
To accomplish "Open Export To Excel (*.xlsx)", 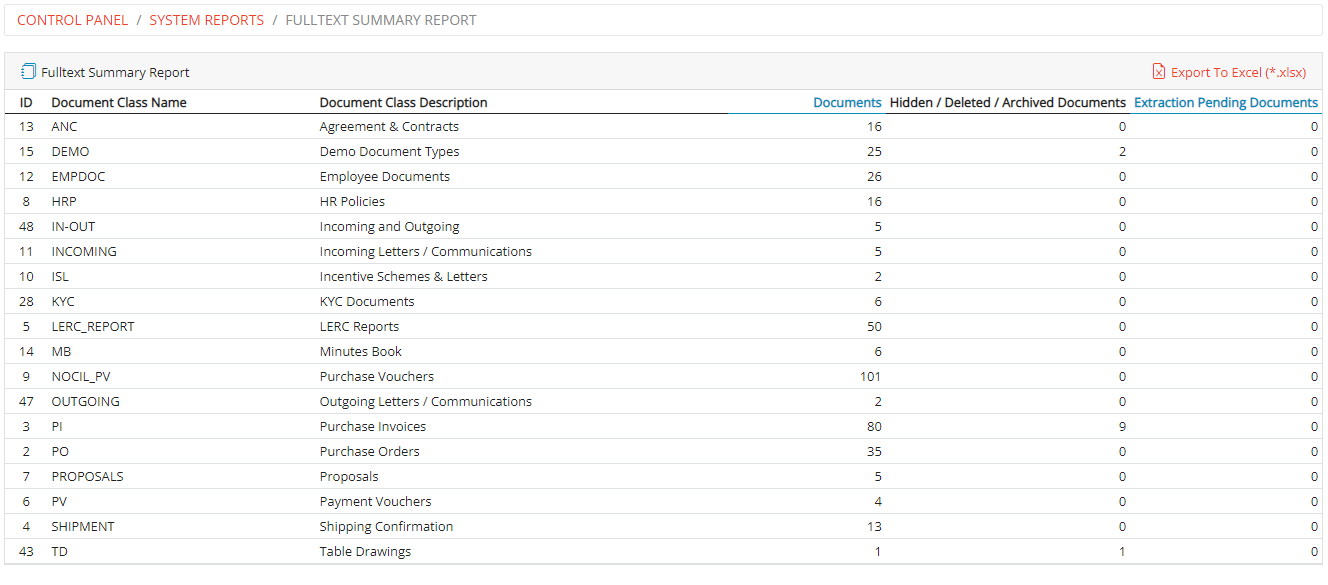I will click(x=1240, y=72).
